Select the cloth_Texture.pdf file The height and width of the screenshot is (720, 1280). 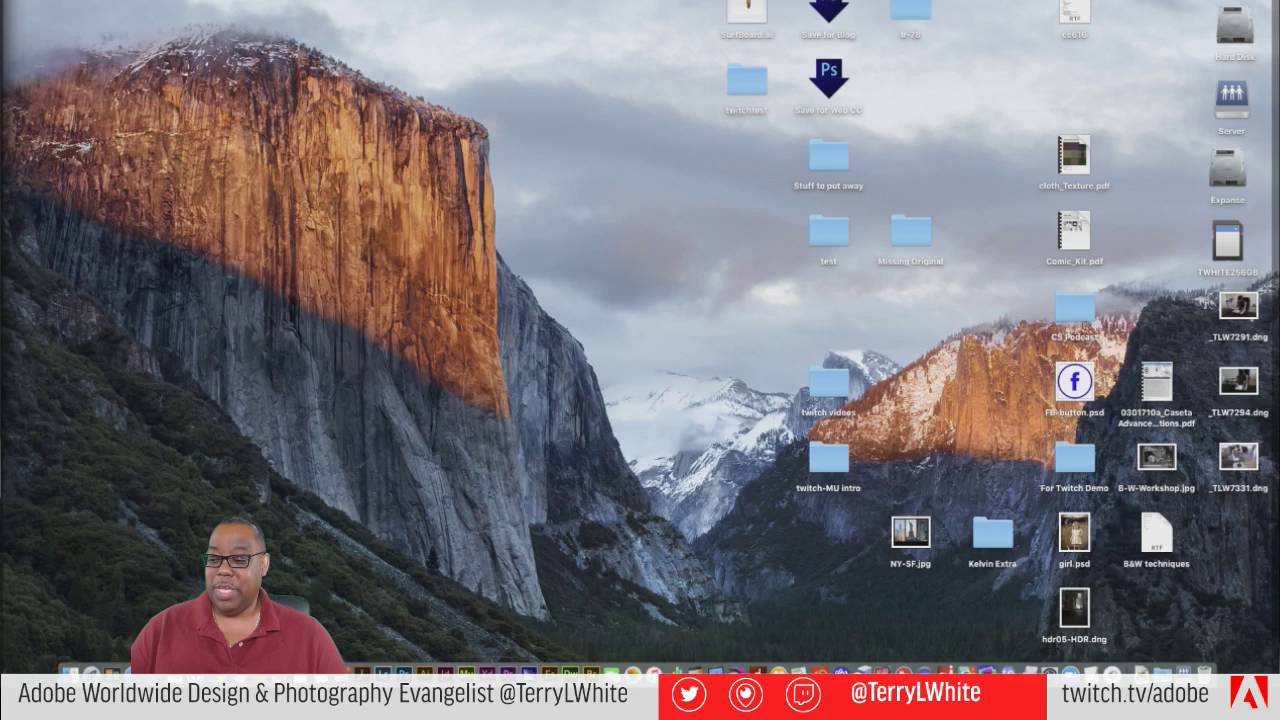(1074, 155)
